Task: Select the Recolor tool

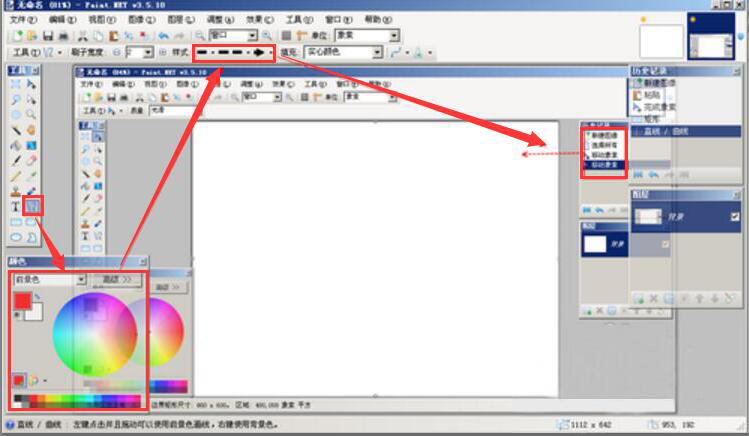Action: point(31,191)
